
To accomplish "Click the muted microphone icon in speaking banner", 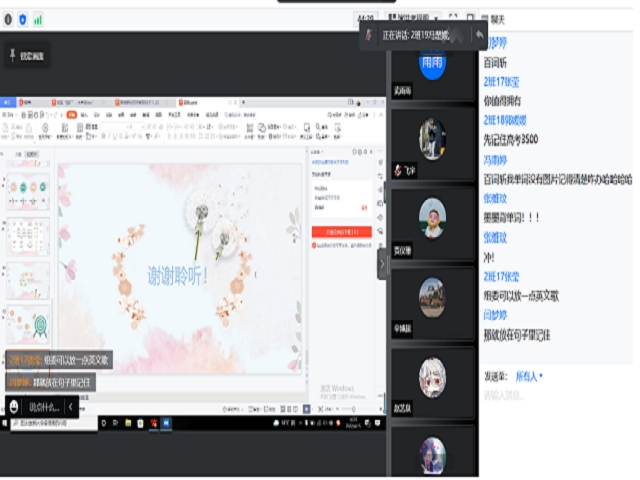I will (x=369, y=35).
